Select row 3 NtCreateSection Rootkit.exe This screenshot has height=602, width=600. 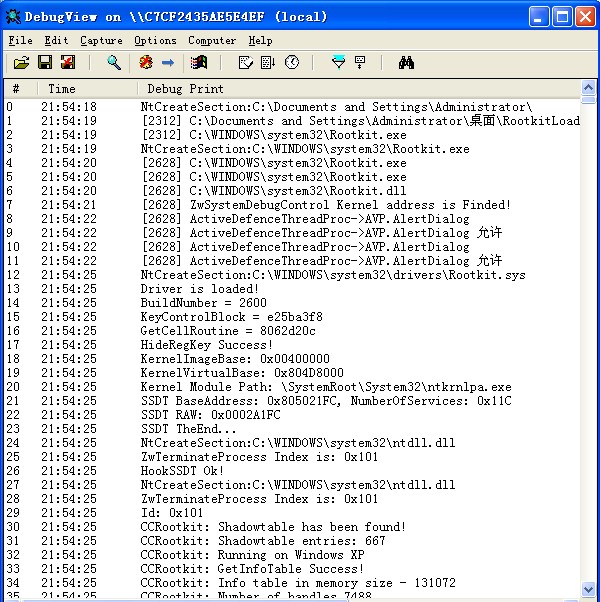pyautogui.click(x=292, y=149)
